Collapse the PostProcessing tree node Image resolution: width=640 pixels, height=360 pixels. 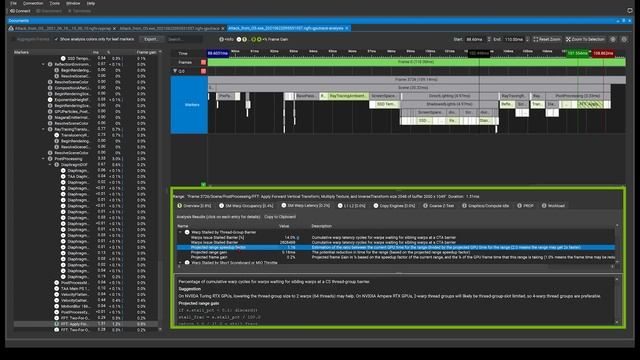(x=43, y=159)
